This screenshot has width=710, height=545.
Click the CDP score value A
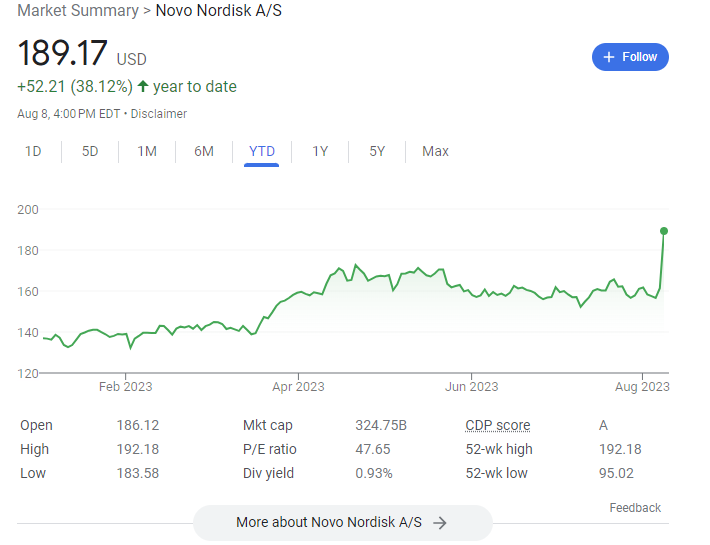603,425
